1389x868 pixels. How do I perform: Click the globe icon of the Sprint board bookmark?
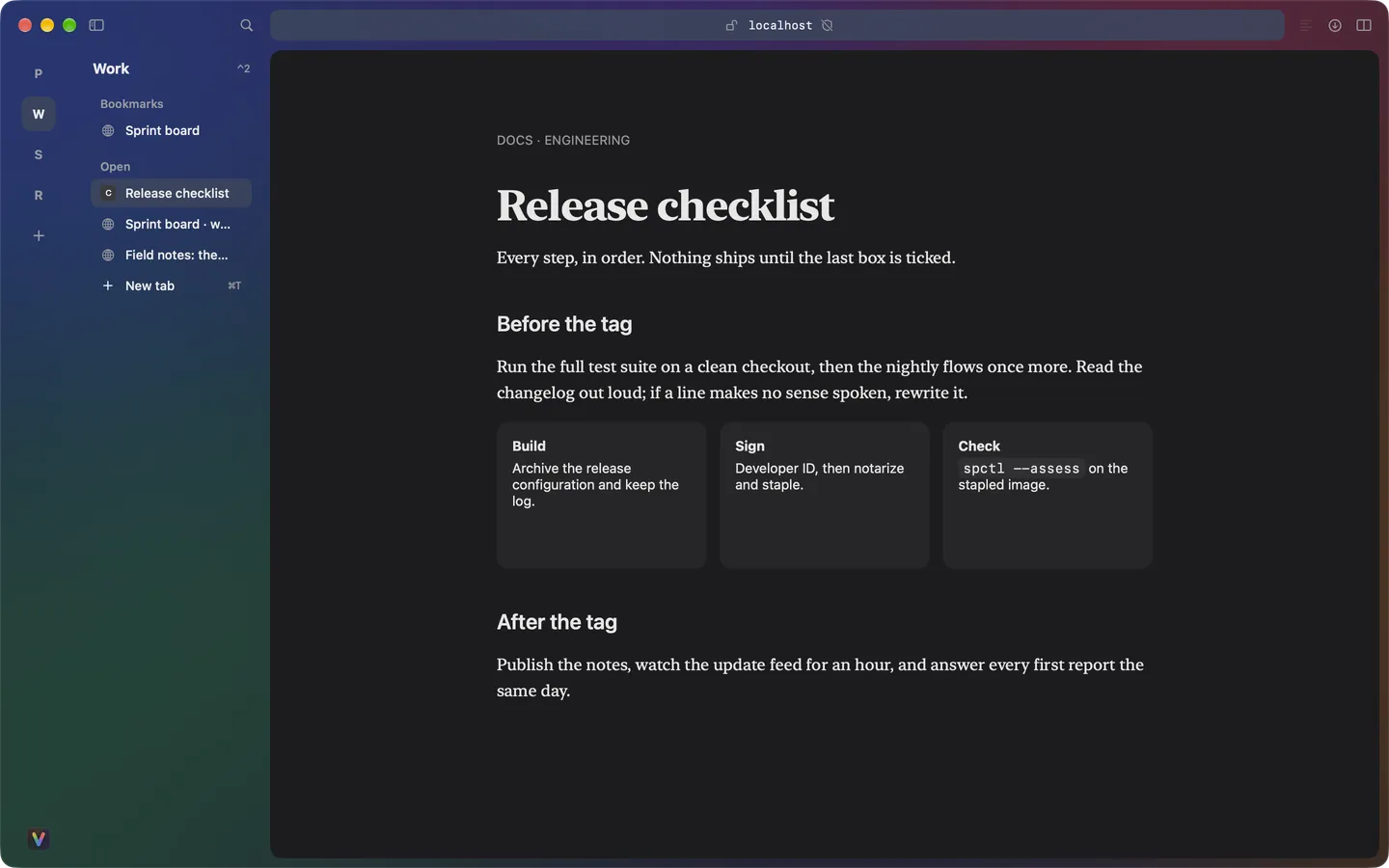108,131
